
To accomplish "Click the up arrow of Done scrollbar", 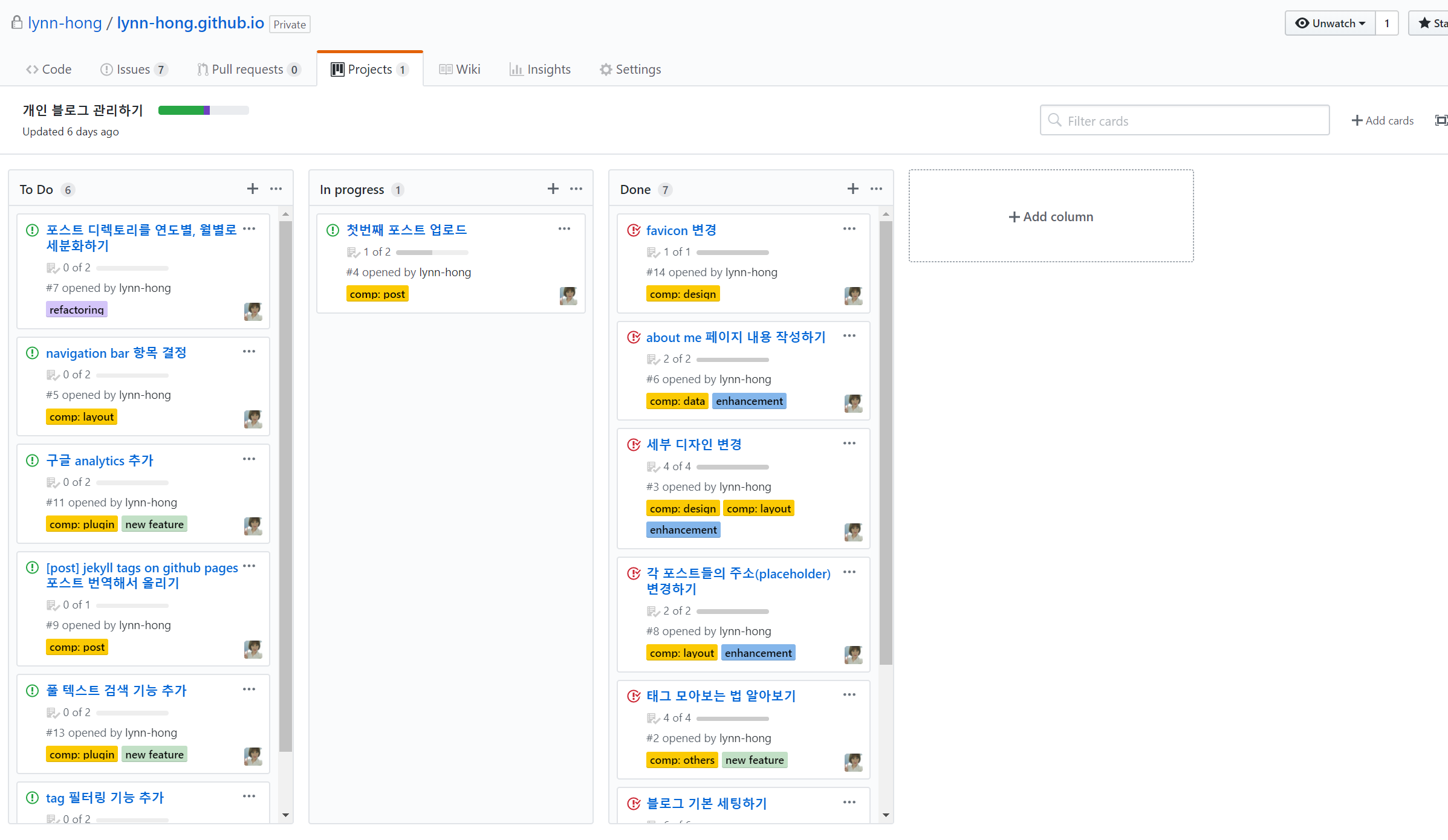I will tap(886, 214).
